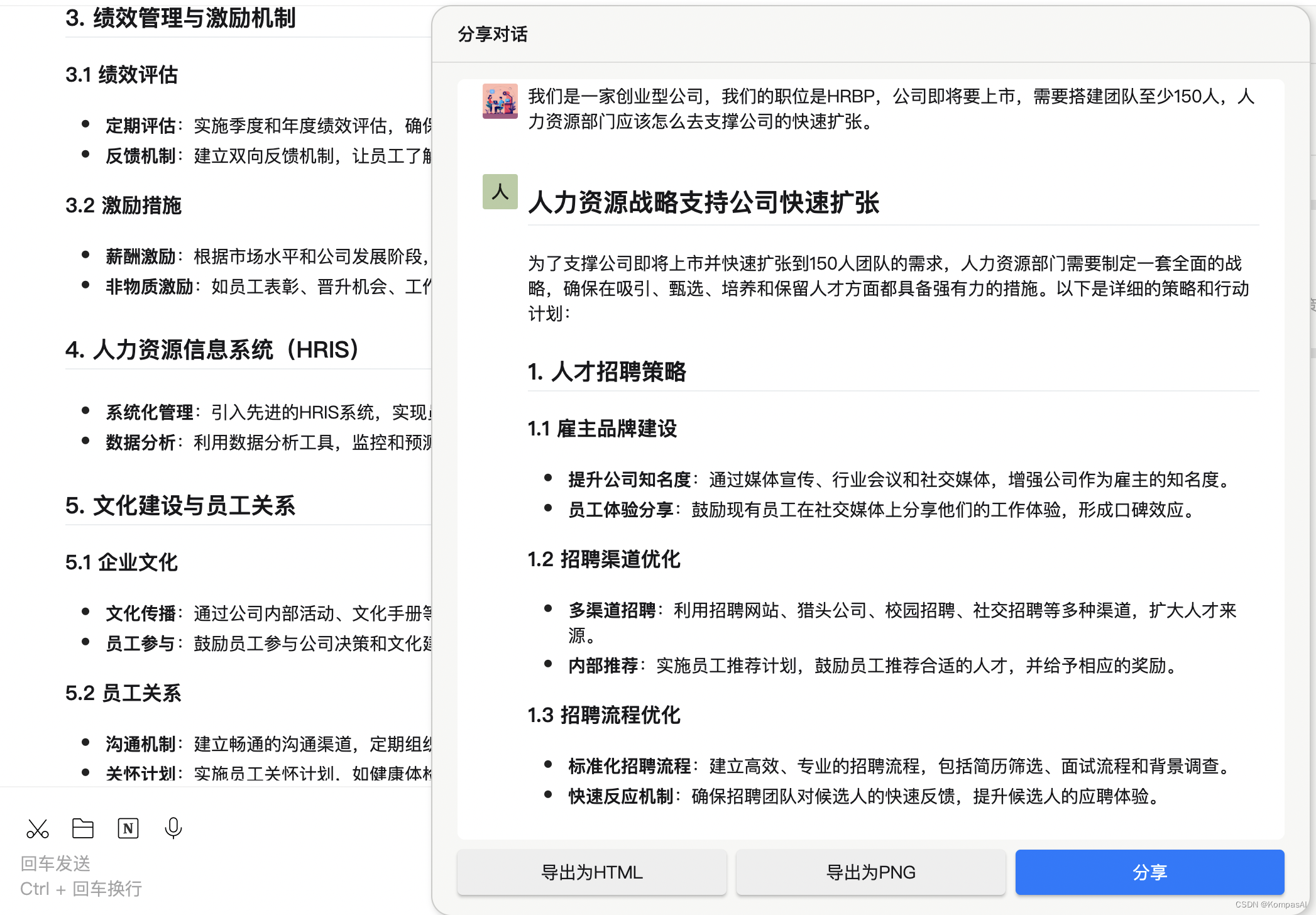Viewport: 1316px width, 915px height.
Task: Export the conversation as PNG
Action: (870, 872)
